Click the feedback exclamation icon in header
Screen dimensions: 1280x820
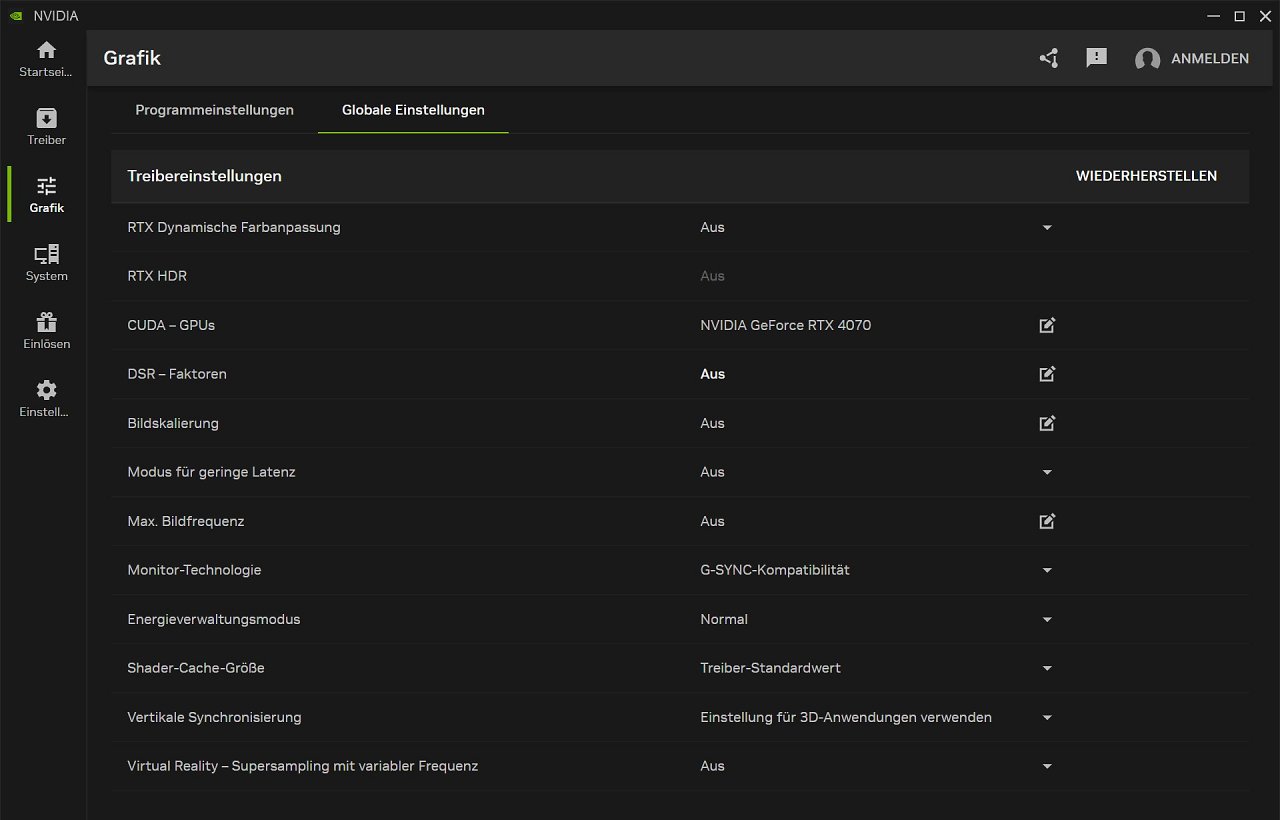[x=1097, y=58]
